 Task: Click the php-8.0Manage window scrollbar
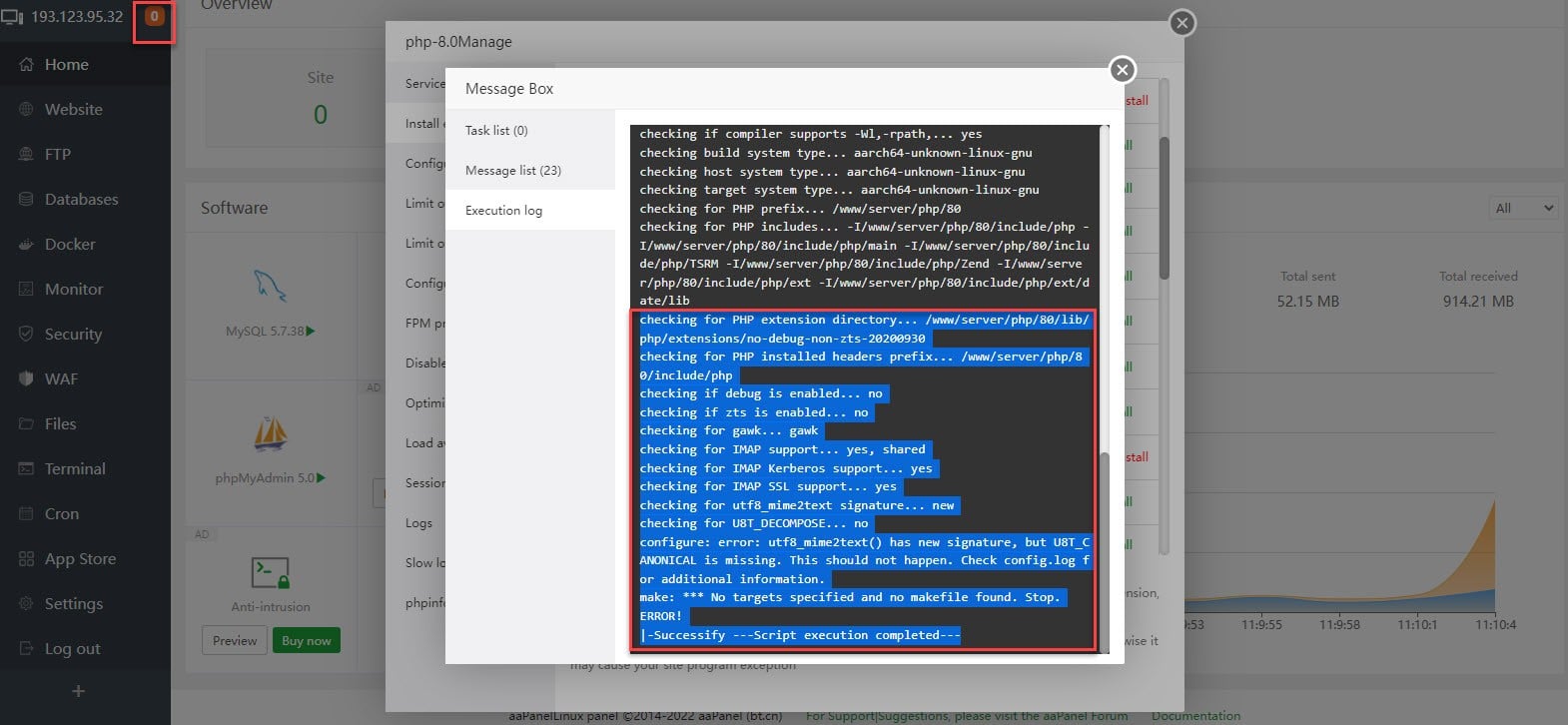point(1164,208)
